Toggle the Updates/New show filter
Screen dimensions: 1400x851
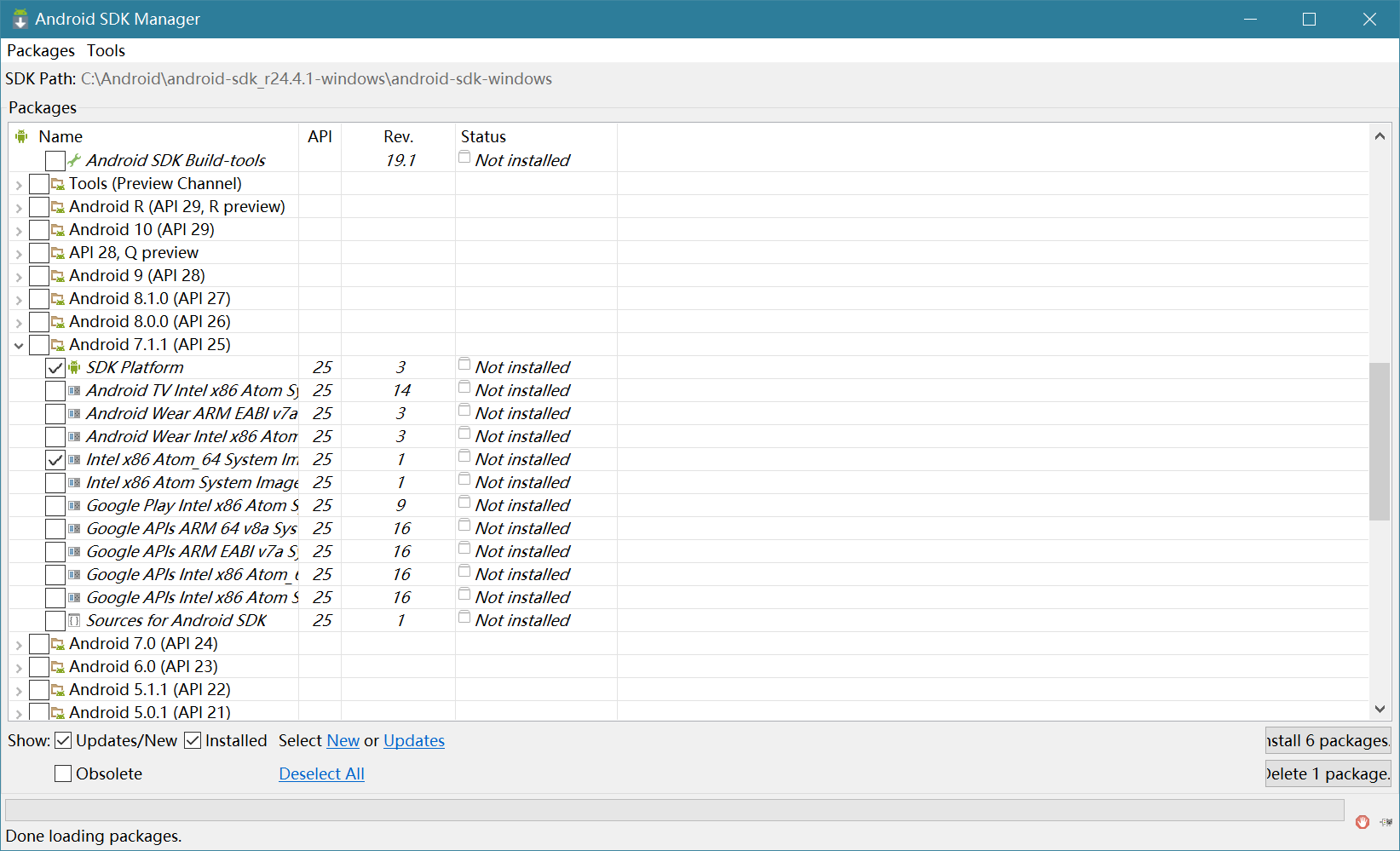[x=63, y=740]
